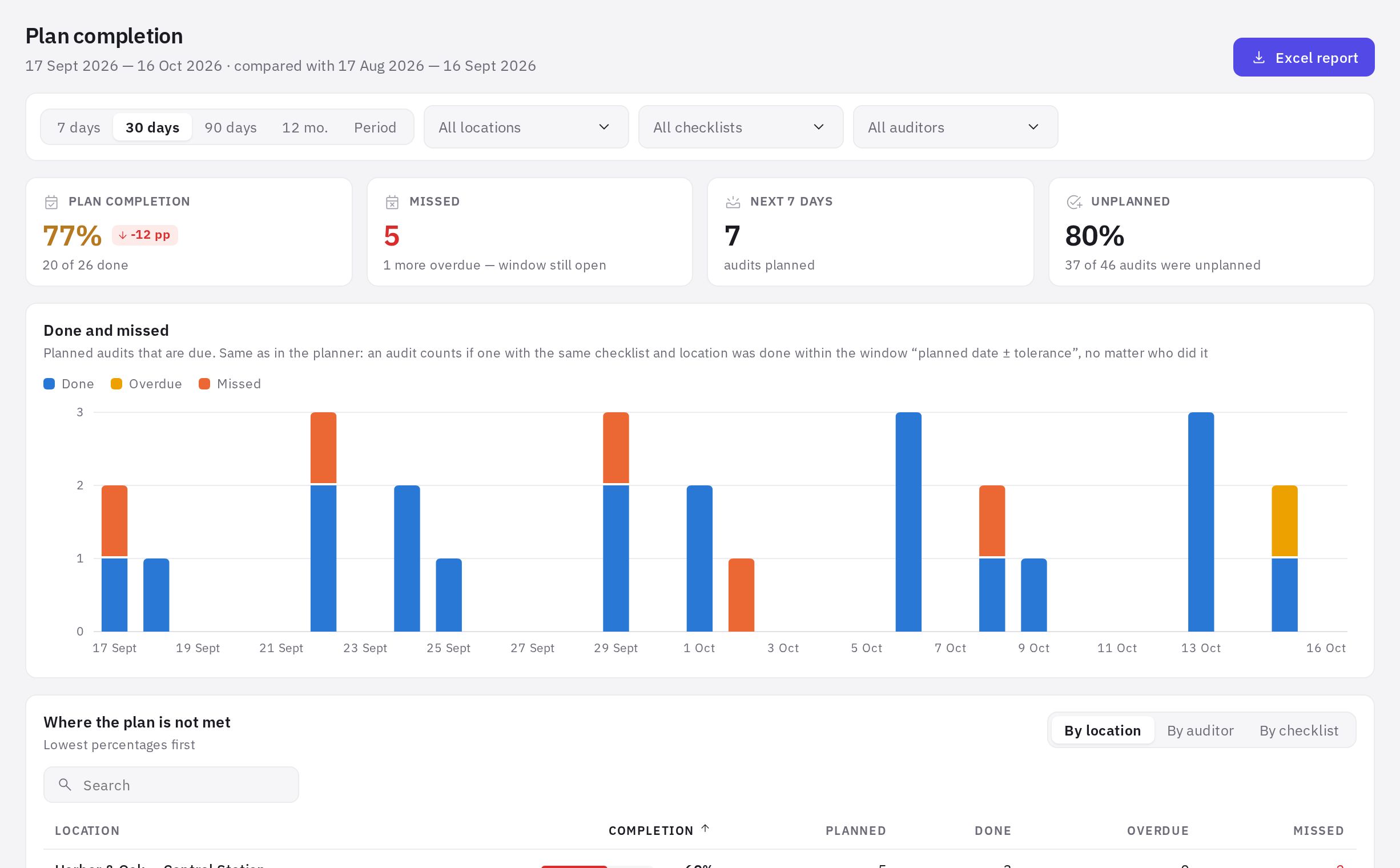
Task: Click the magnifier icon in Search box
Action: click(65, 784)
